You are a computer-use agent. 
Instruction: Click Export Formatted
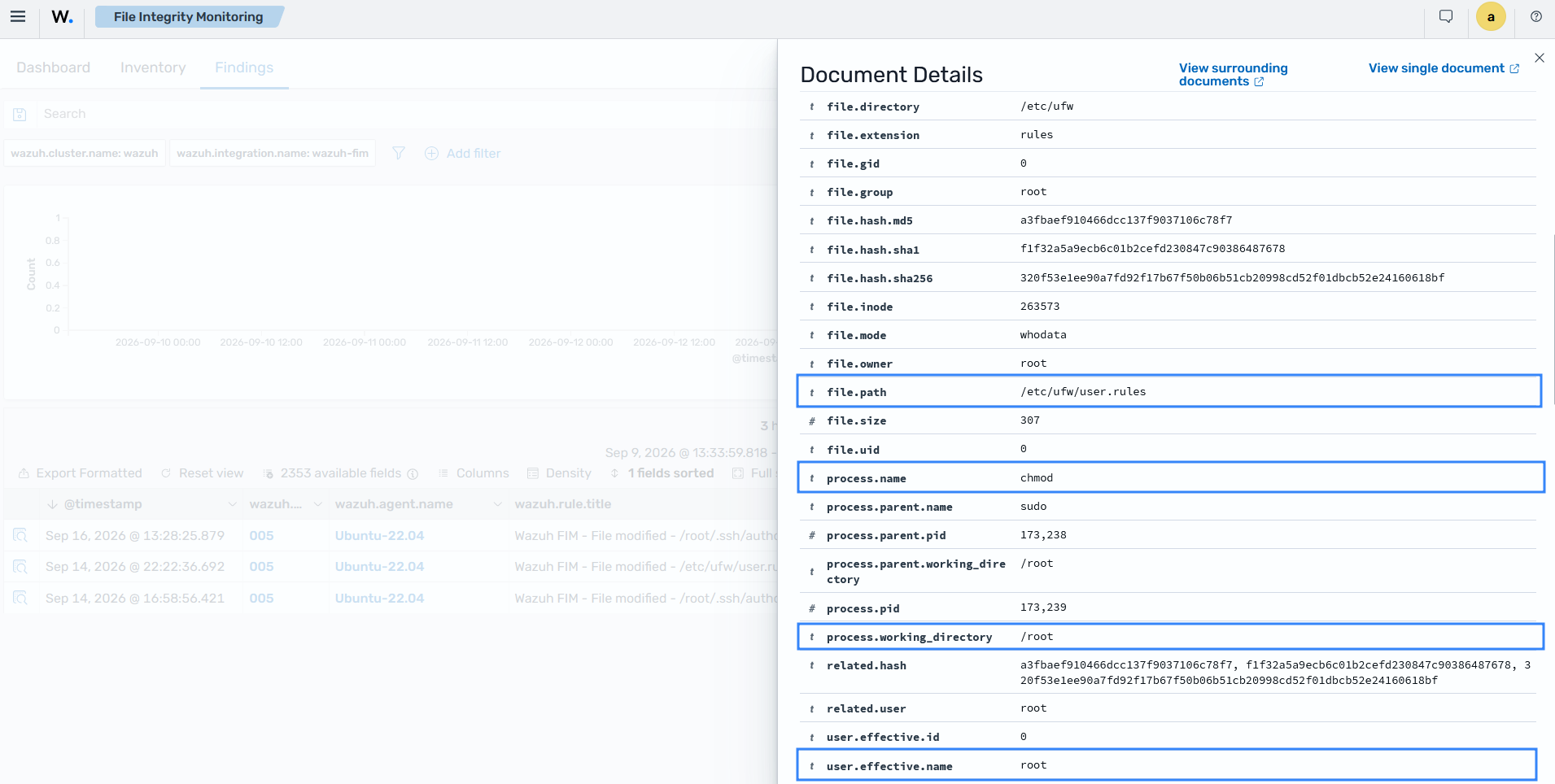(81, 473)
